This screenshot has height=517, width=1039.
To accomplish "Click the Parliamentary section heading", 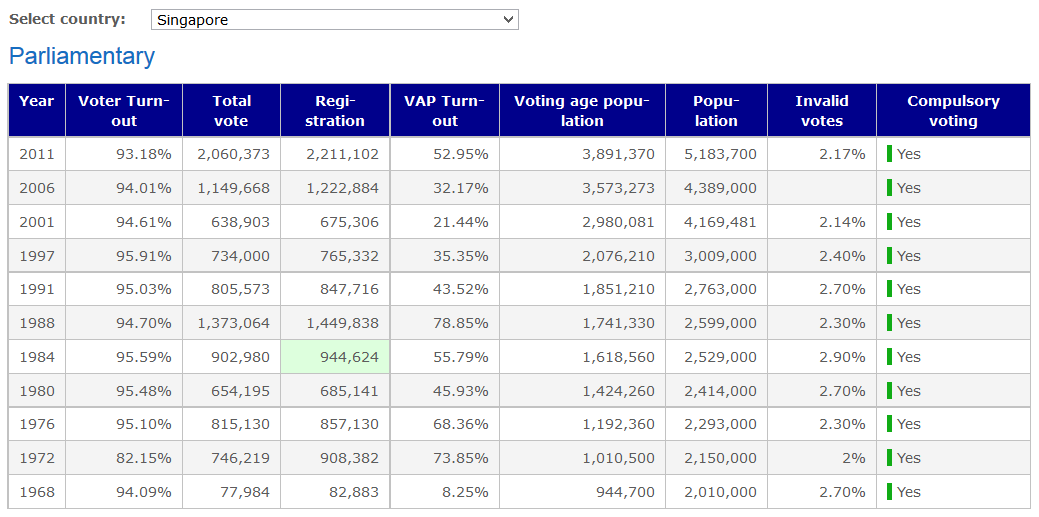I will tap(82, 57).
